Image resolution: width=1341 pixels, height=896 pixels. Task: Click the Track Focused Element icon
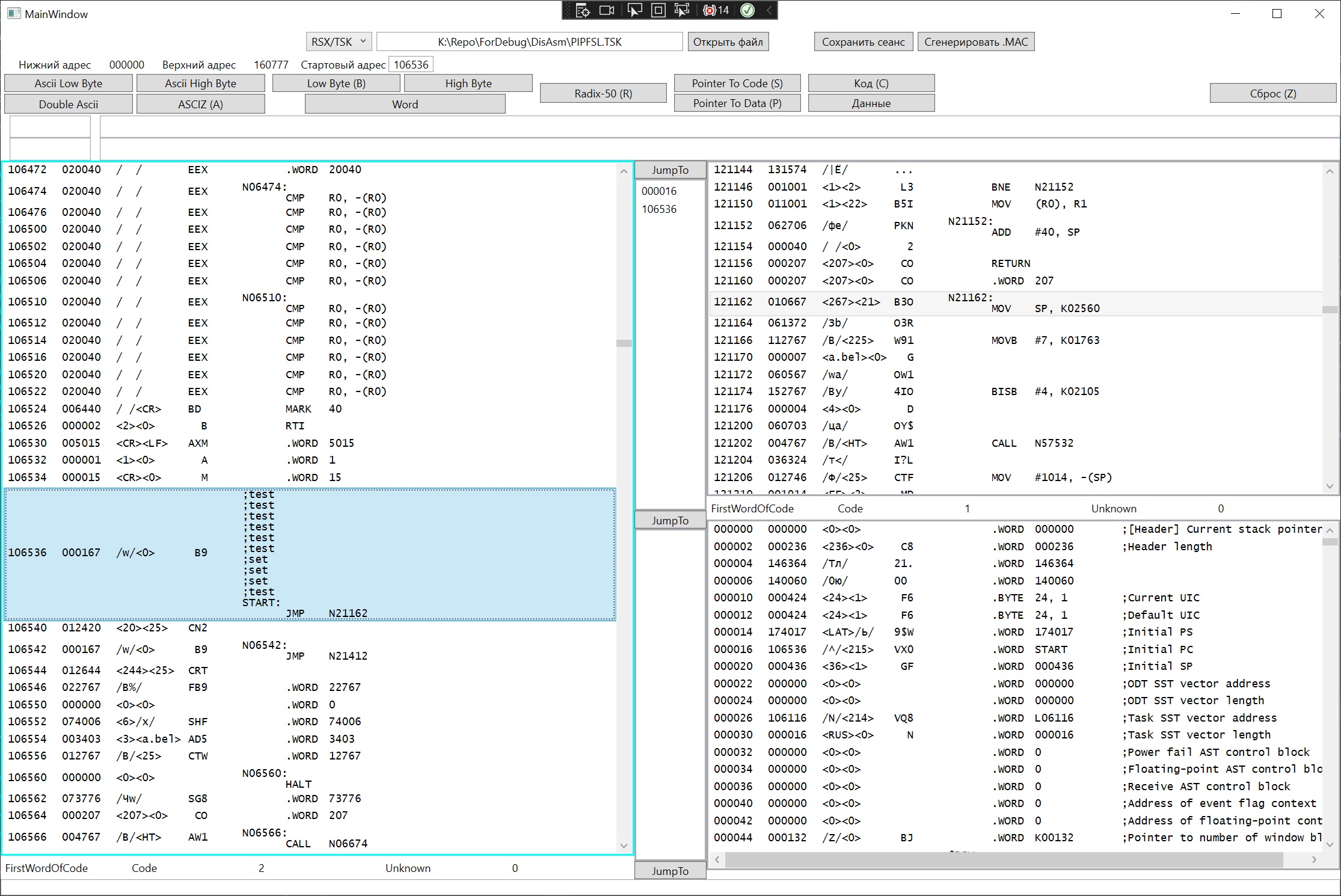(x=682, y=10)
